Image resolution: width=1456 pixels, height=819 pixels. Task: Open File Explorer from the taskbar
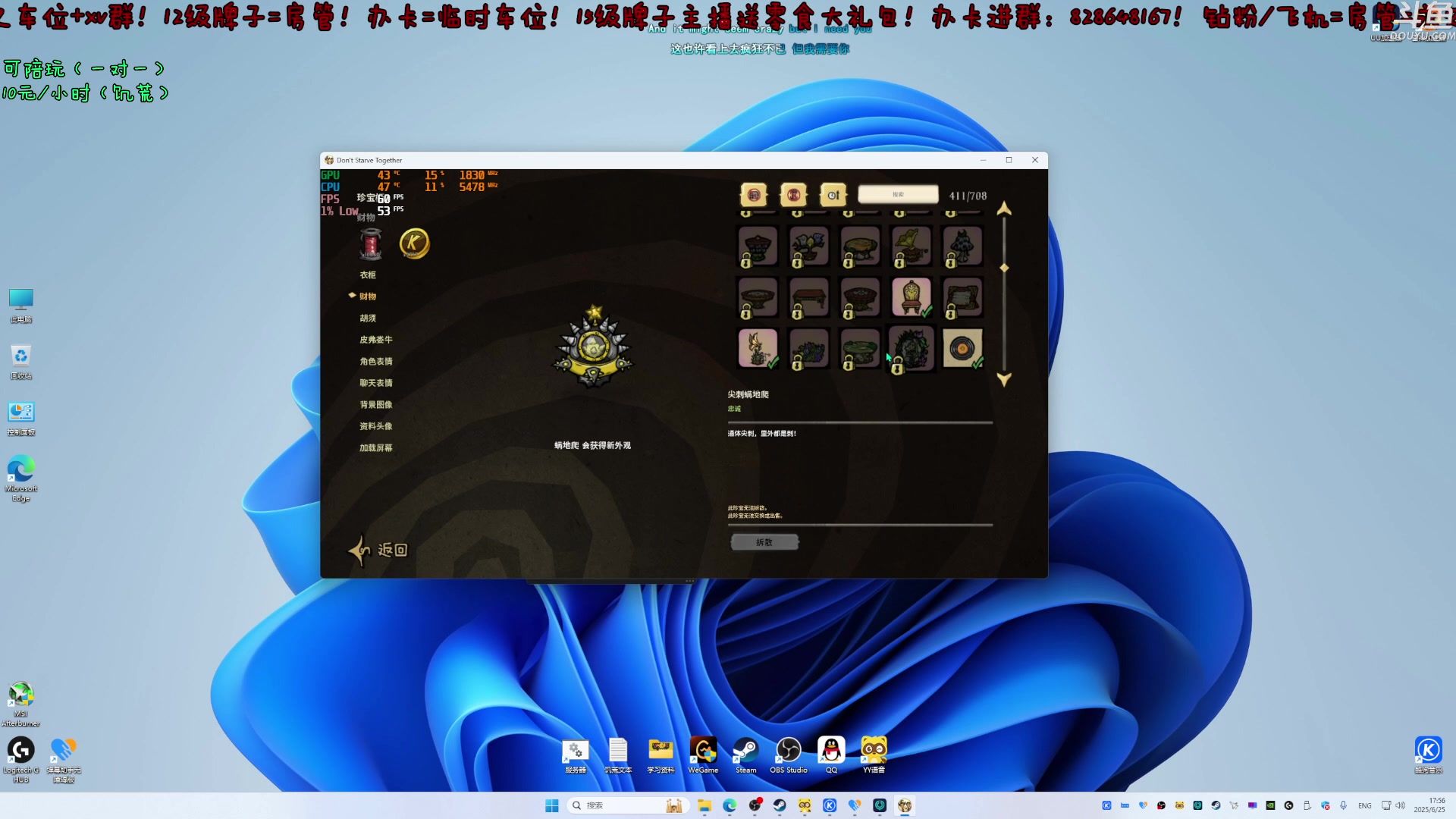[x=704, y=805]
